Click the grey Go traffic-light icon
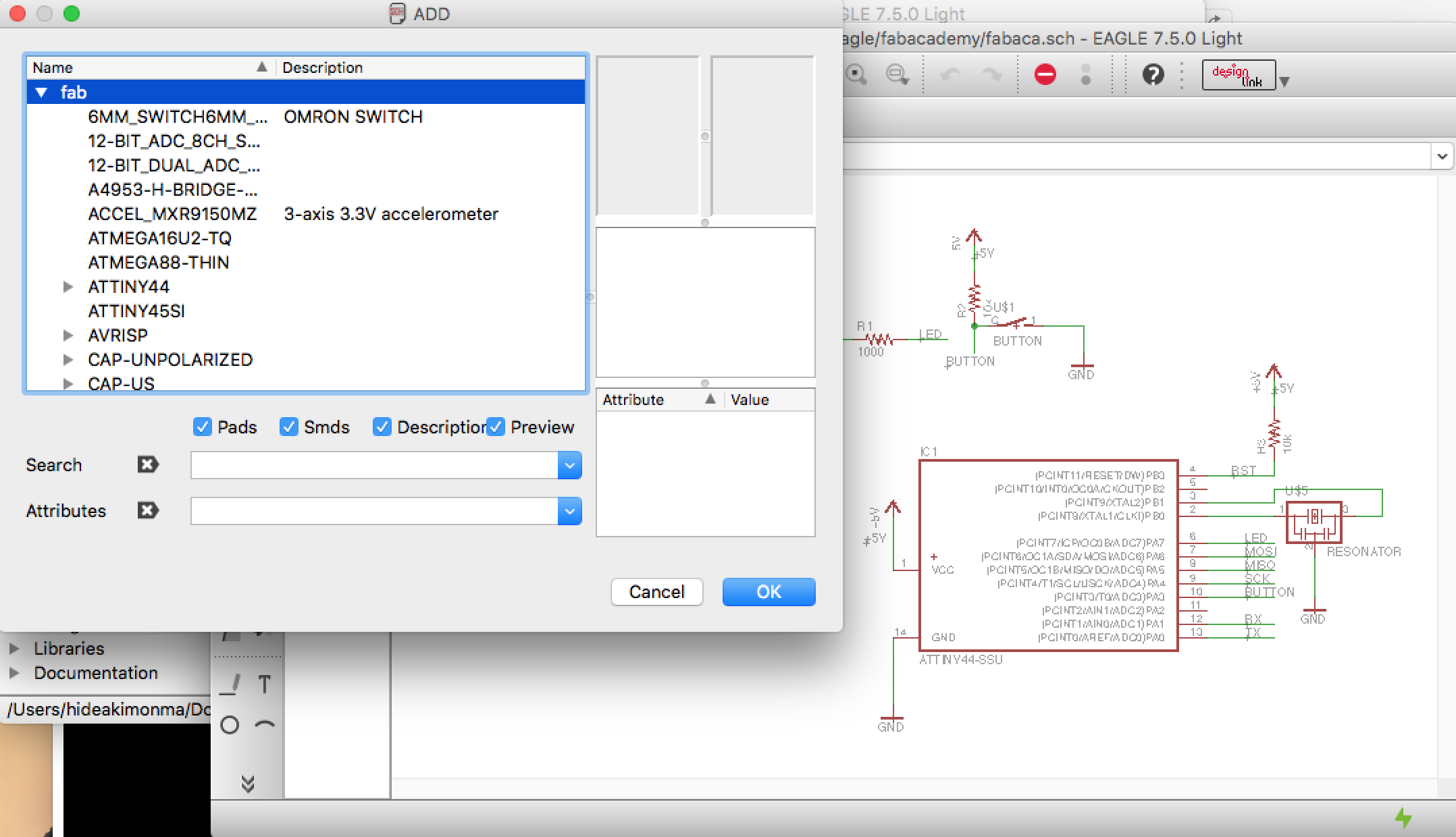This screenshot has width=1456, height=837. click(x=1086, y=74)
